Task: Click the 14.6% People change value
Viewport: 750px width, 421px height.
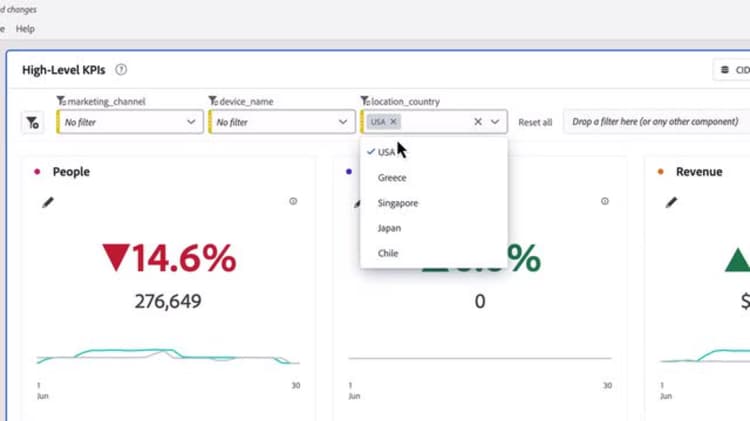Action: coord(169,258)
